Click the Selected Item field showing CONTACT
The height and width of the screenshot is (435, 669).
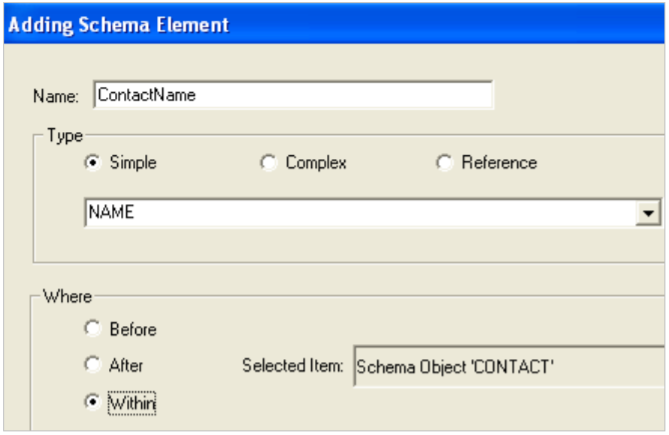click(x=508, y=365)
